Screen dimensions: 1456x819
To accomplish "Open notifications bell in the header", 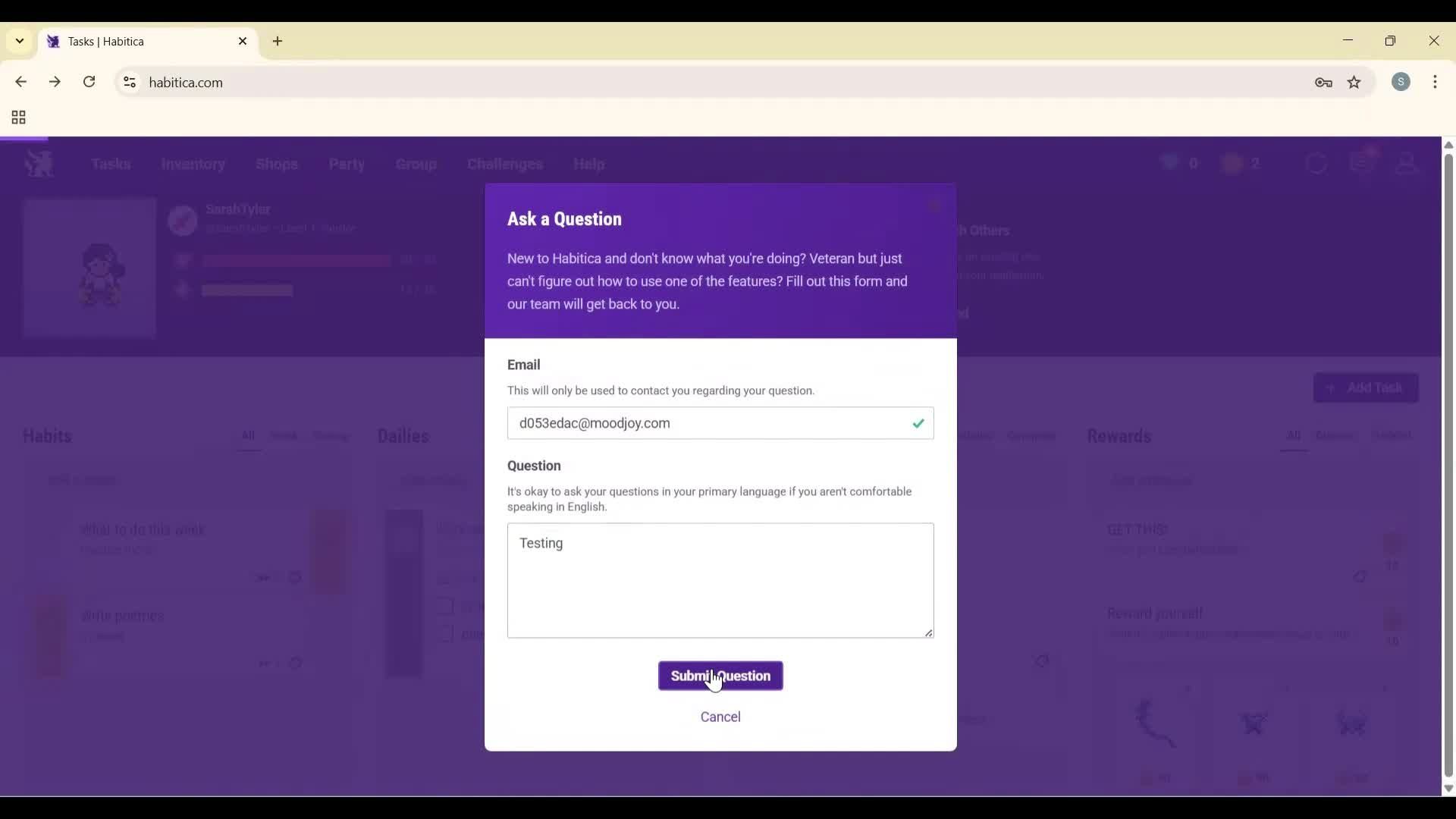I will pyautogui.click(x=1363, y=163).
